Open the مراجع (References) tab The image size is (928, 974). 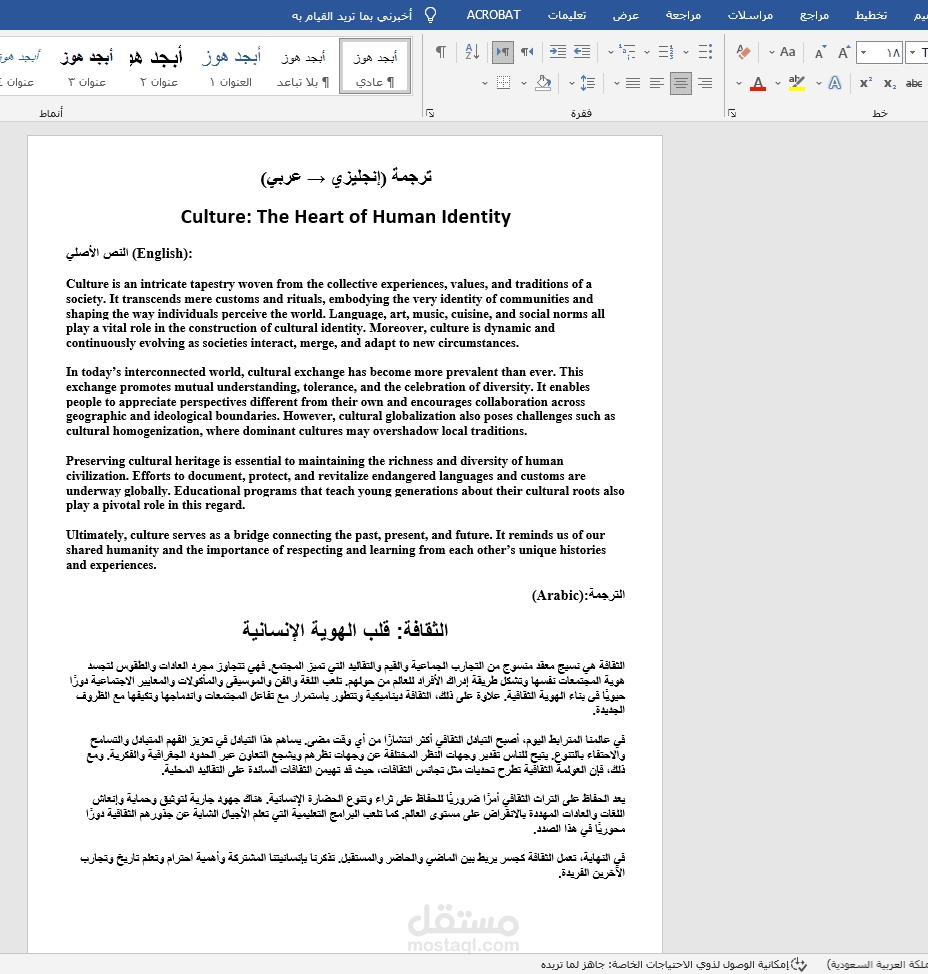(814, 15)
